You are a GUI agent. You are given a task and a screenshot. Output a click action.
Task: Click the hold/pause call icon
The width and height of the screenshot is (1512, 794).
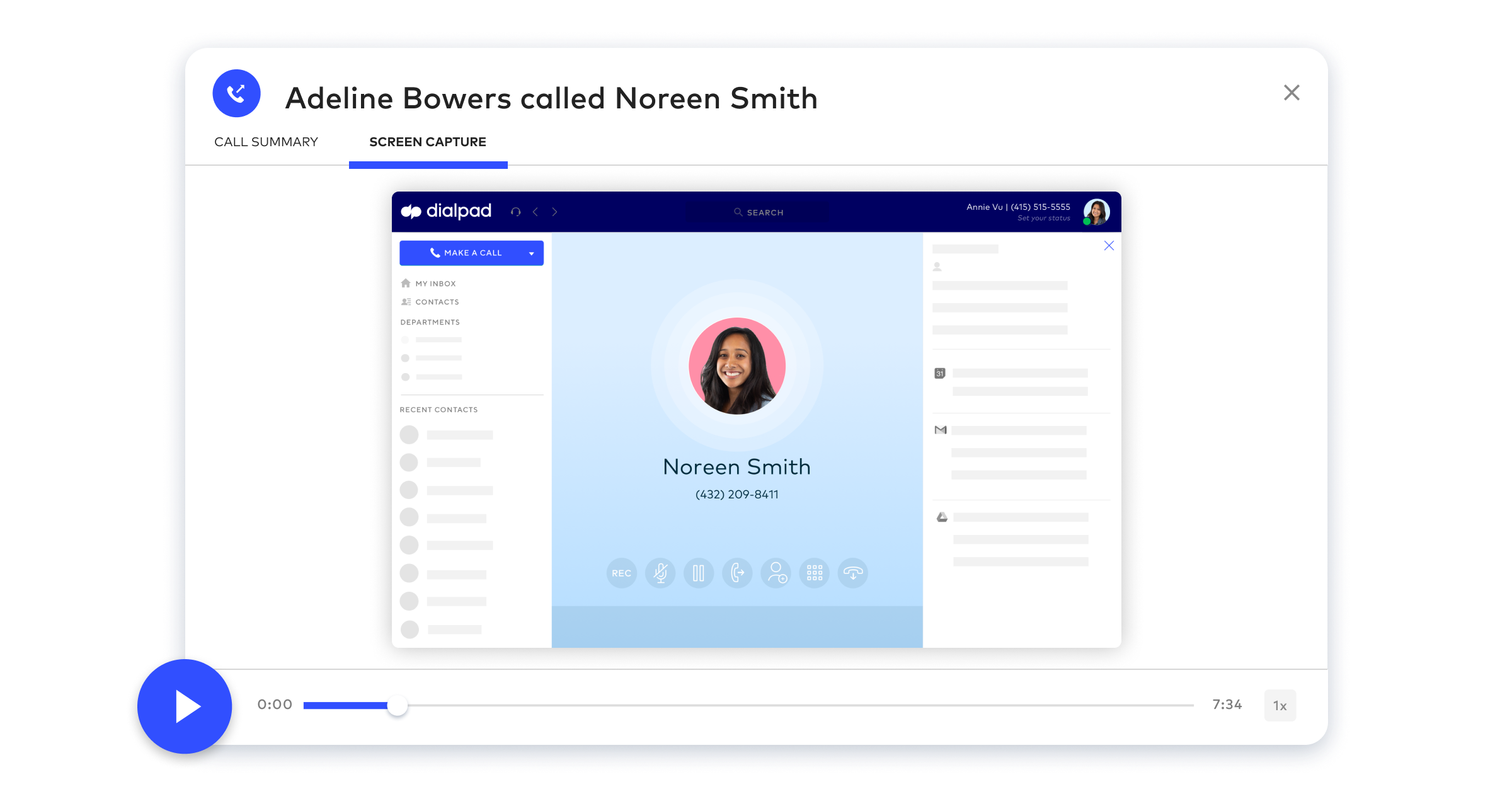click(696, 573)
